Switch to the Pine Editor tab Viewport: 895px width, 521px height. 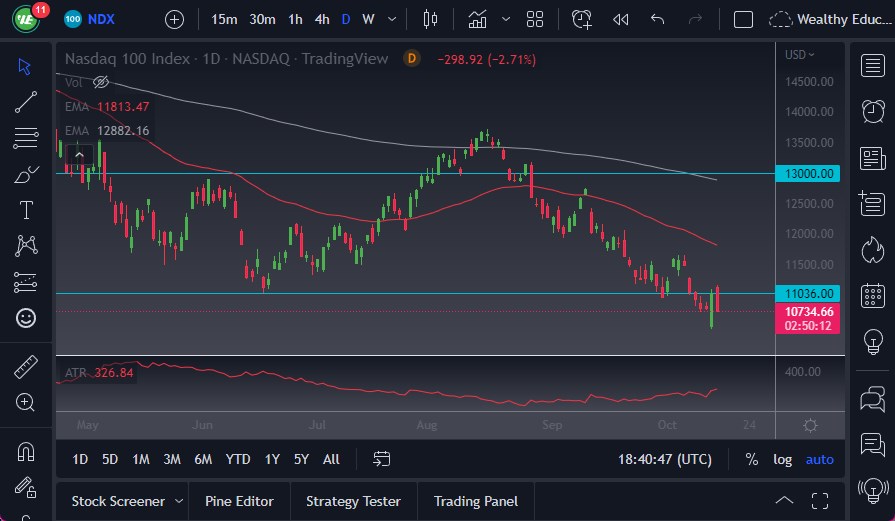pos(240,501)
